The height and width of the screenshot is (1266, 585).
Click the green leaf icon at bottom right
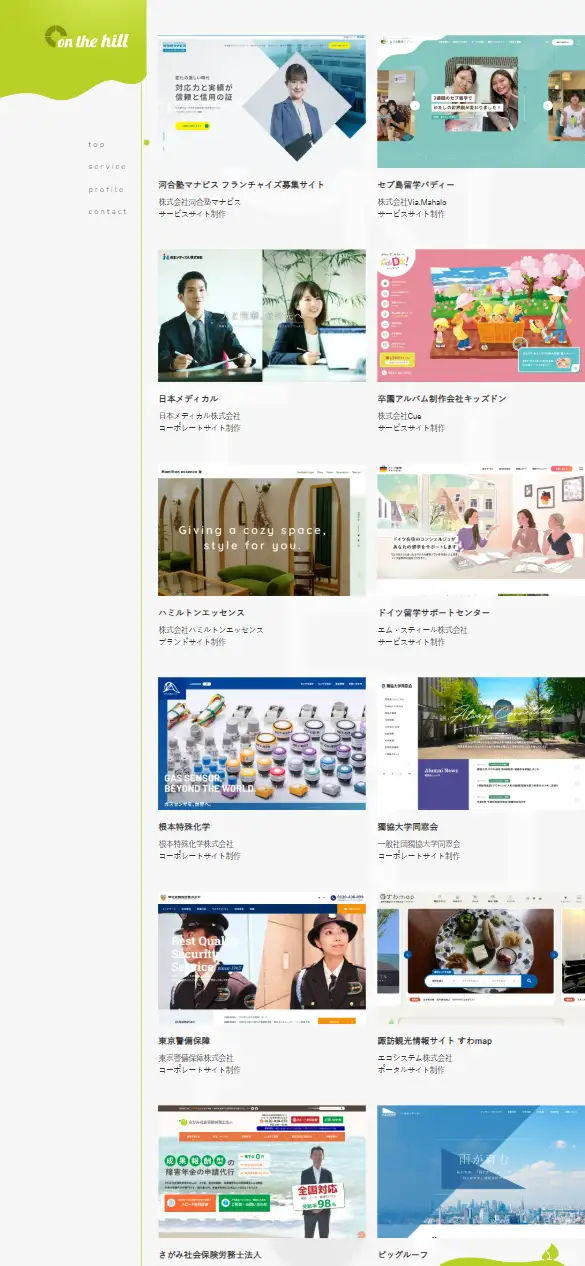coord(549,1253)
